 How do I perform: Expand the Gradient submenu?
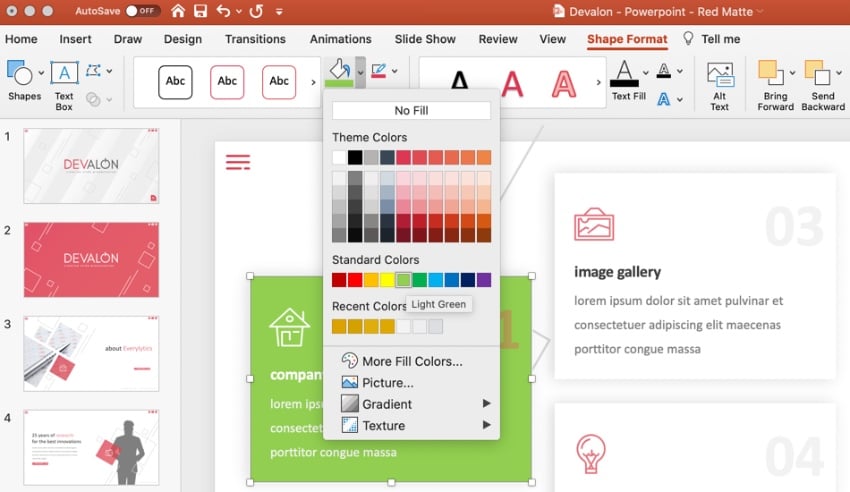pos(486,404)
